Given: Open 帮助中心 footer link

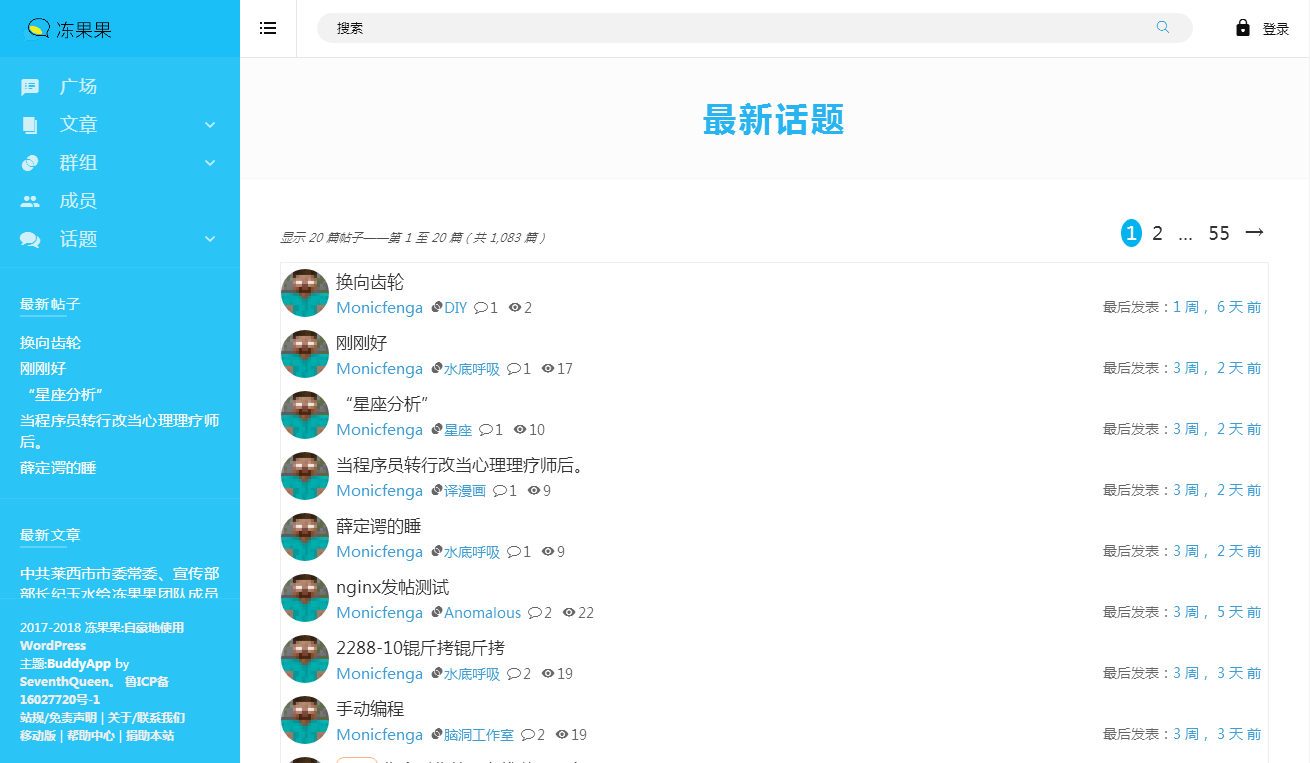Looking at the screenshot, I should point(90,736).
